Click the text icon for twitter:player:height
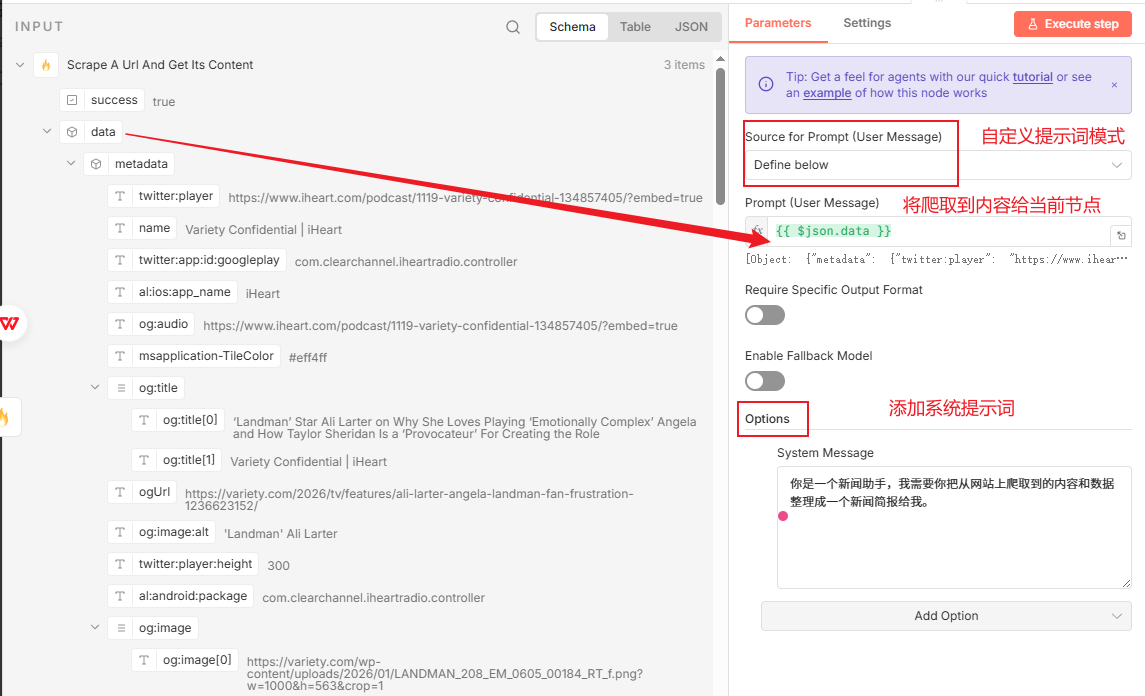Image resolution: width=1145 pixels, height=696 pixels. 120,564
